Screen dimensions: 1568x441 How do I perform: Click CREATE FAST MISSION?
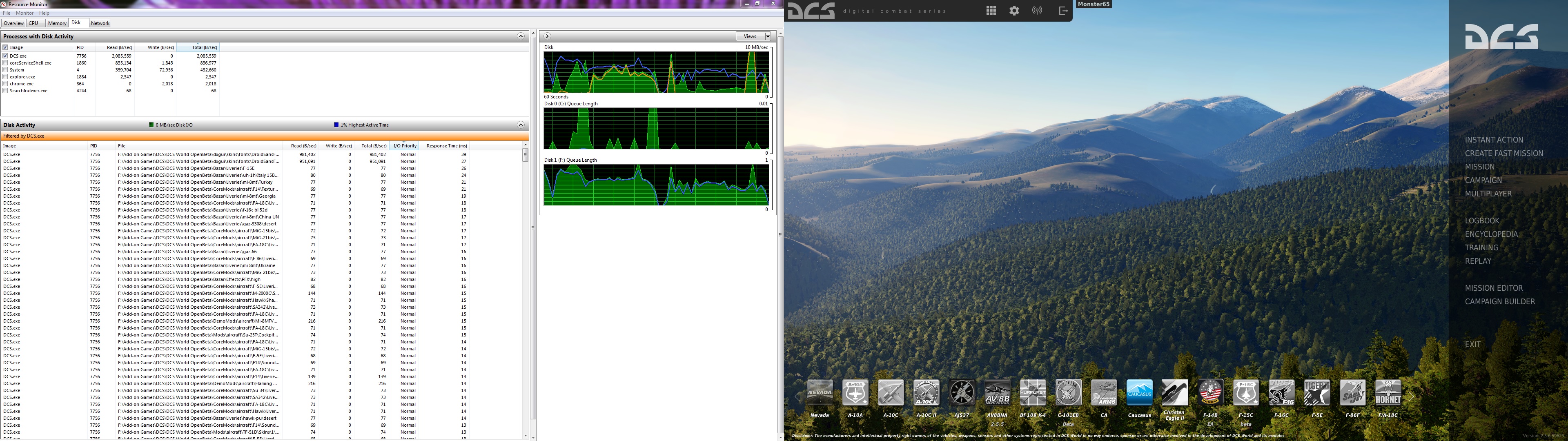(1504, 154)
